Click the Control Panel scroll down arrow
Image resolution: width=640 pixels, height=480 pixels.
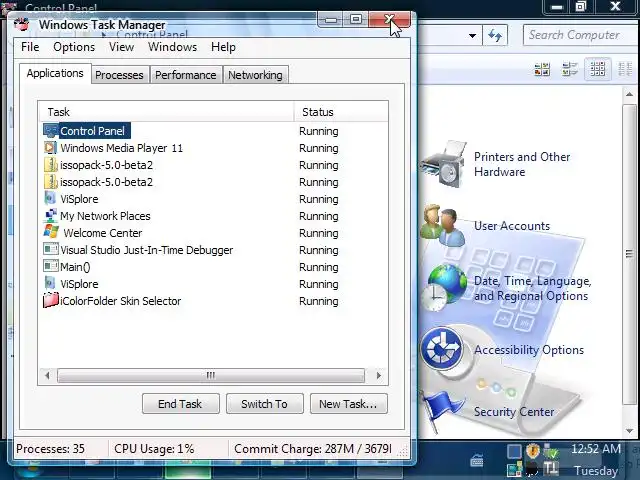pos(629,431)
